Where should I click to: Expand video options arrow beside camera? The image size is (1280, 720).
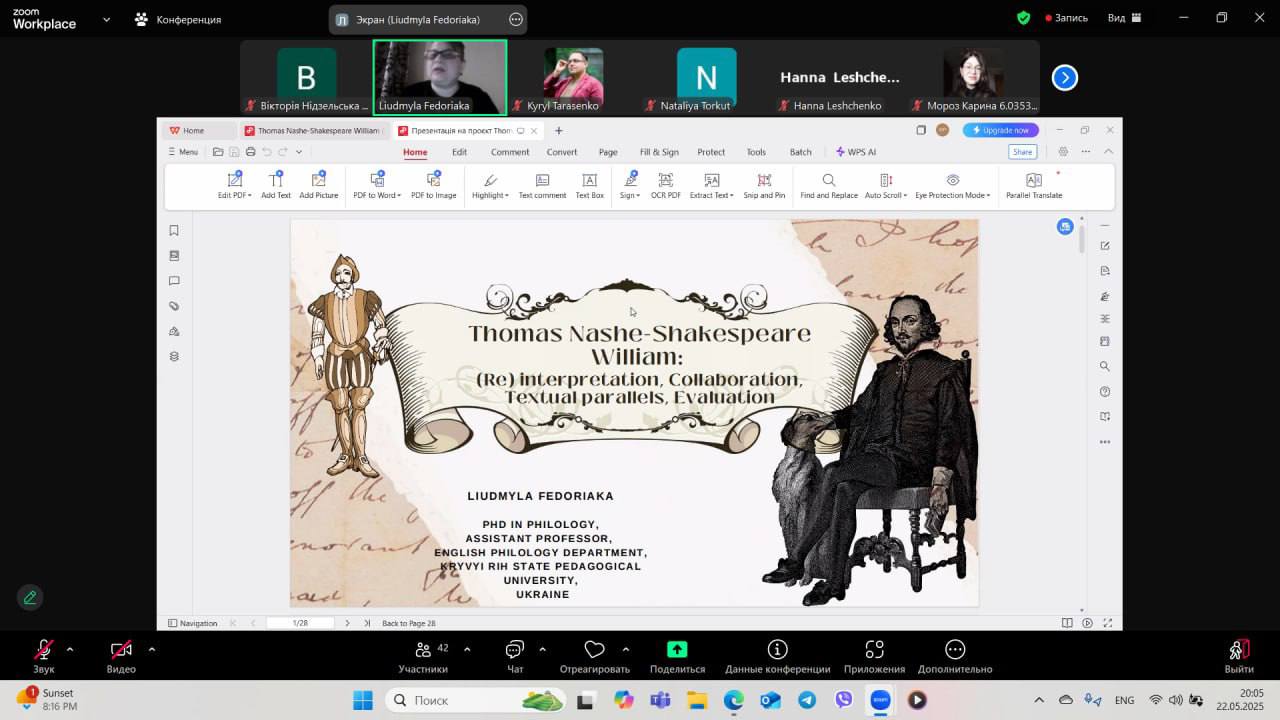[x=151, y=649]
